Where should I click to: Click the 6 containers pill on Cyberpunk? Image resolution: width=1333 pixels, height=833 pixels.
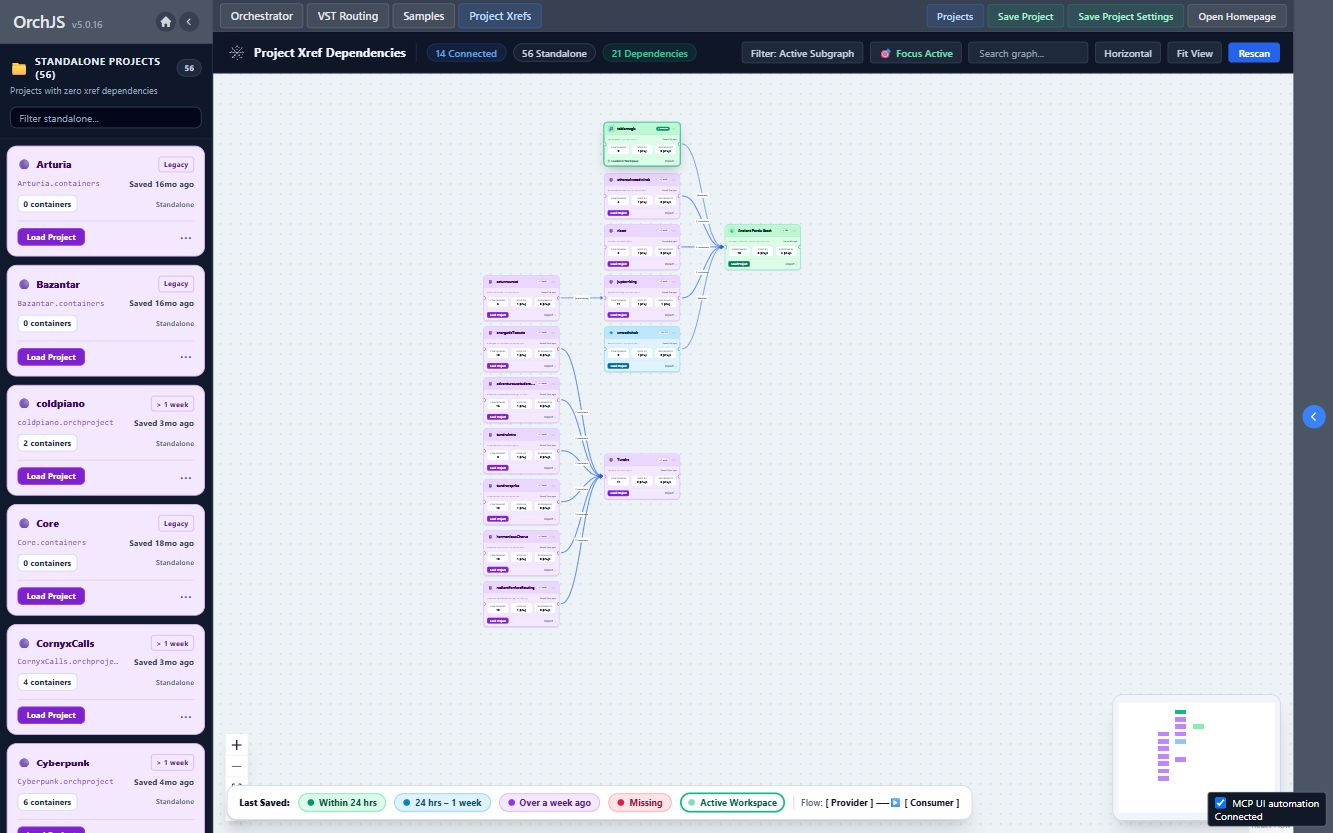point(47,802)
